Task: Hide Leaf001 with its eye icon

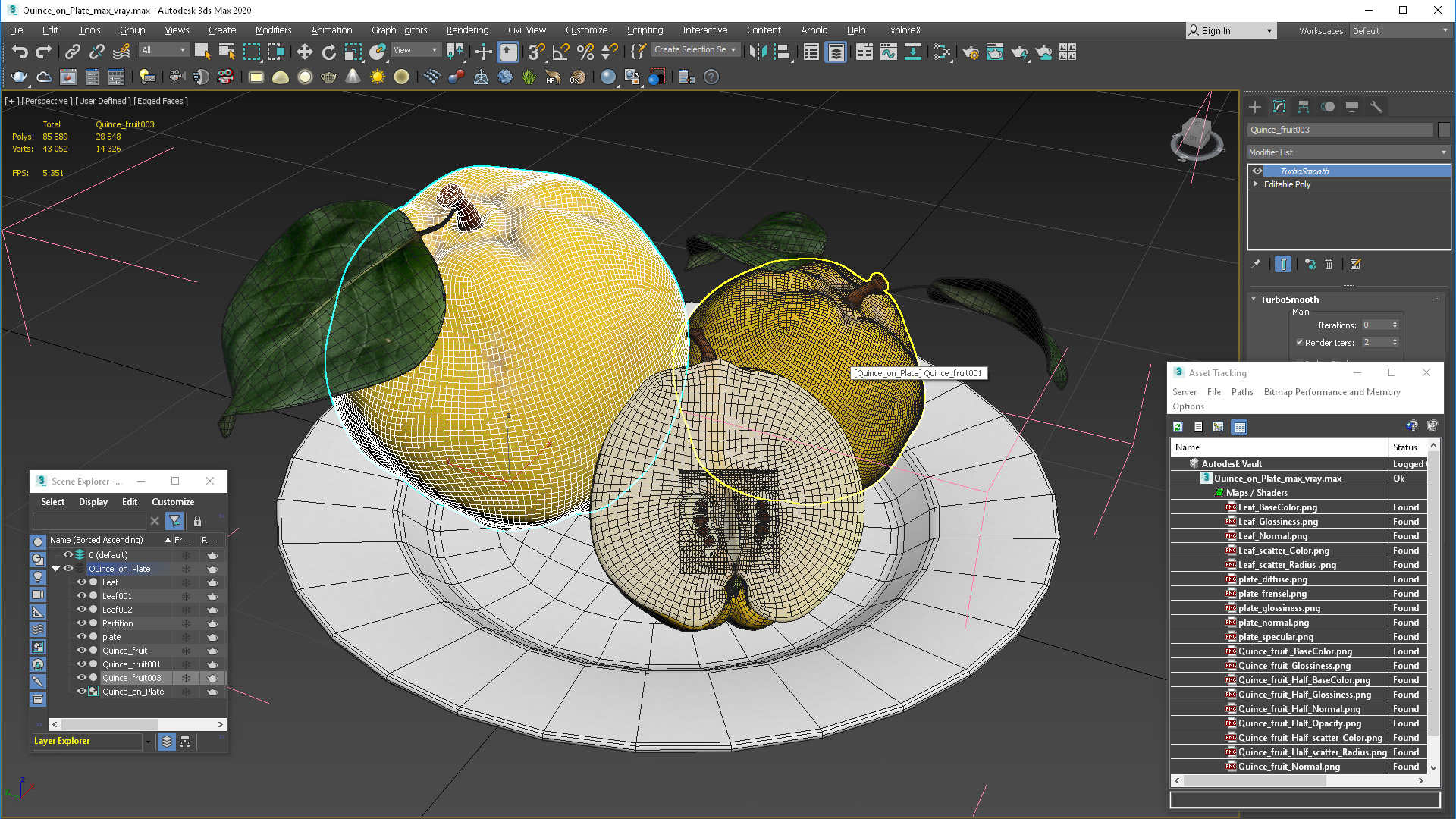Action: [81, 596]
